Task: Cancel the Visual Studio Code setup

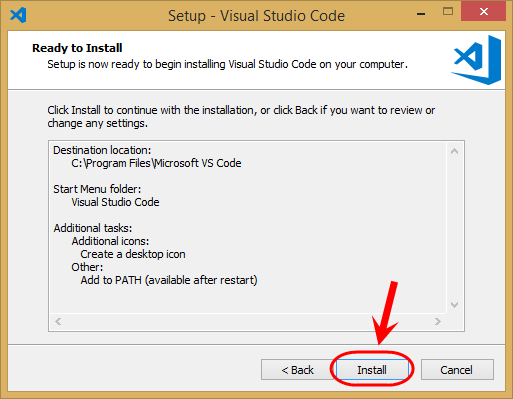Action: pos(457,370)
